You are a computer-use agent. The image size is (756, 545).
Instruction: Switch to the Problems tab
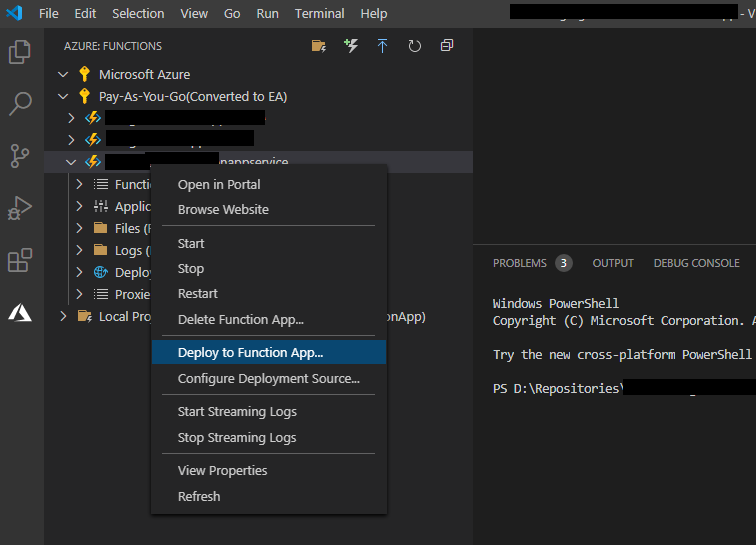tap(532, 263)
